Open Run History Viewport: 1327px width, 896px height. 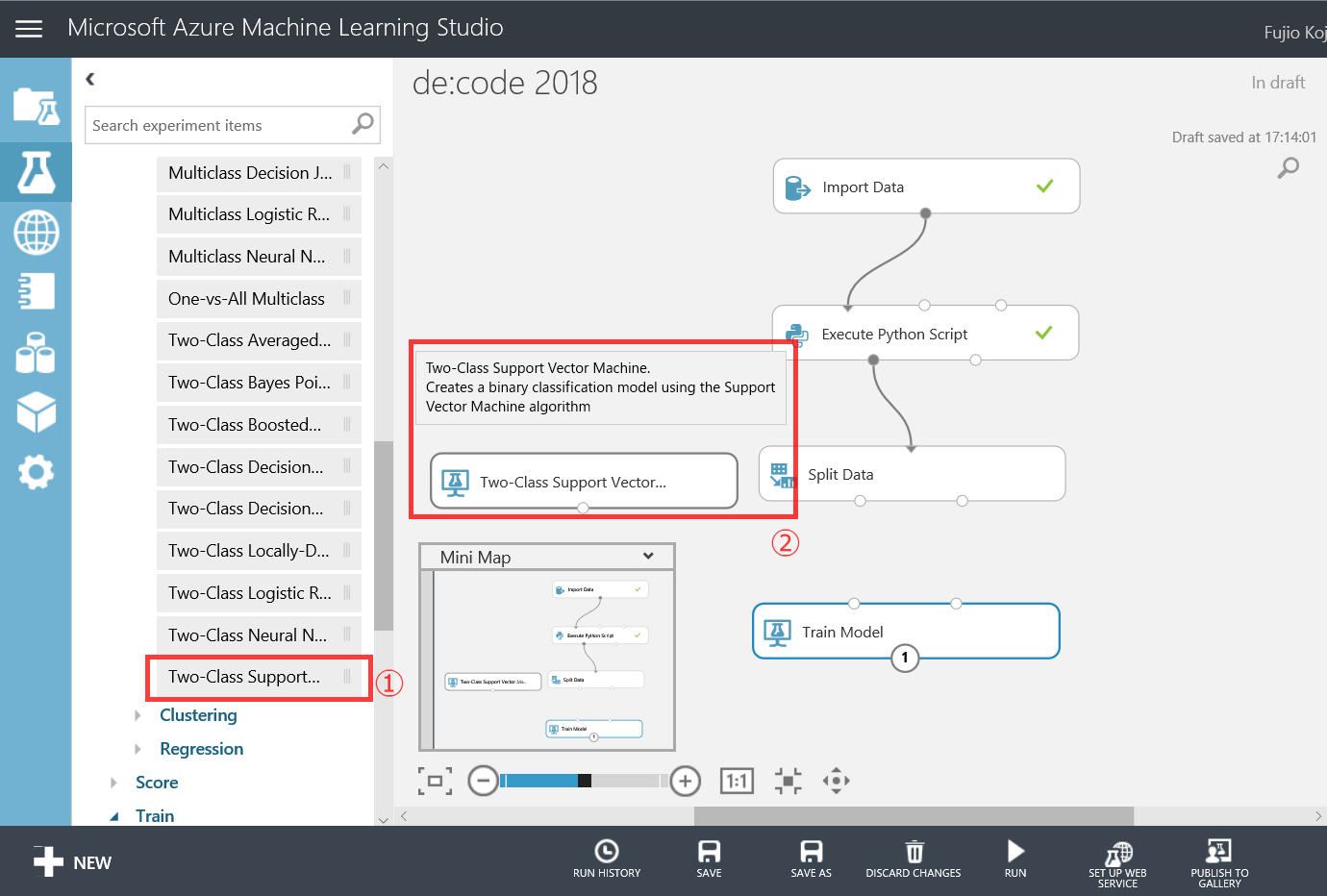(607, 859)
